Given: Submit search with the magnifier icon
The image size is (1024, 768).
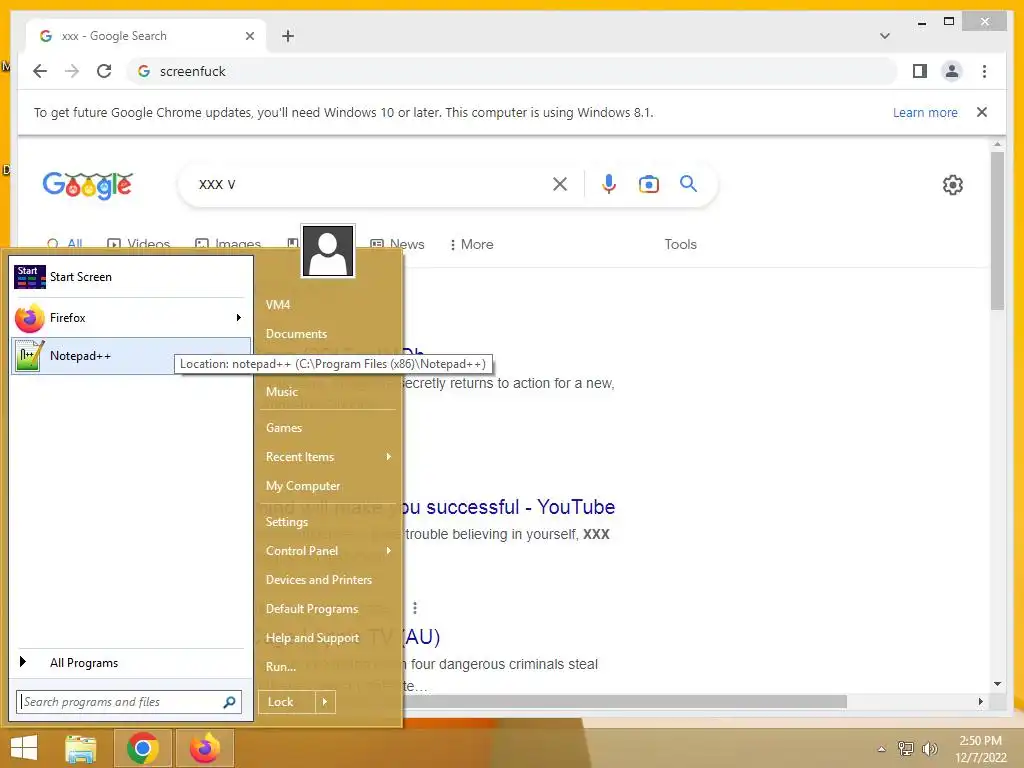Looking at the screenshot, I should 688,184.
